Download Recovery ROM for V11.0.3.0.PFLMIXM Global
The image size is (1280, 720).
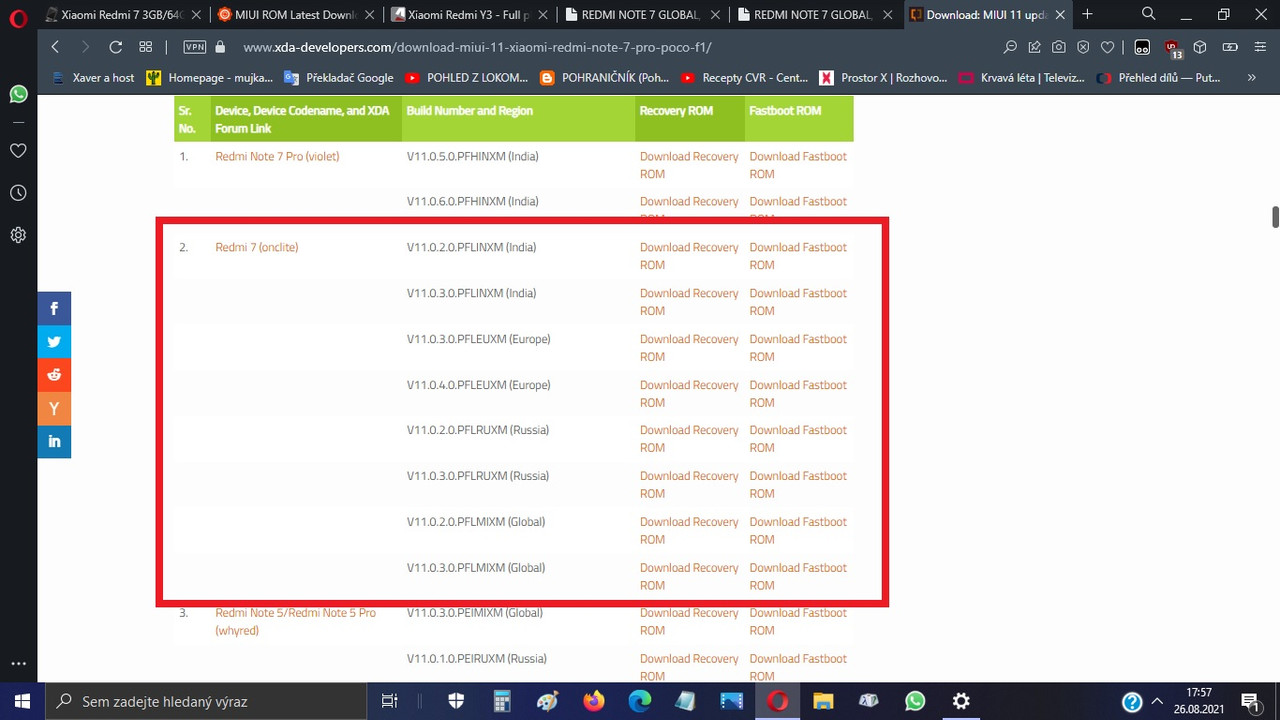click(x=689, y=576)
